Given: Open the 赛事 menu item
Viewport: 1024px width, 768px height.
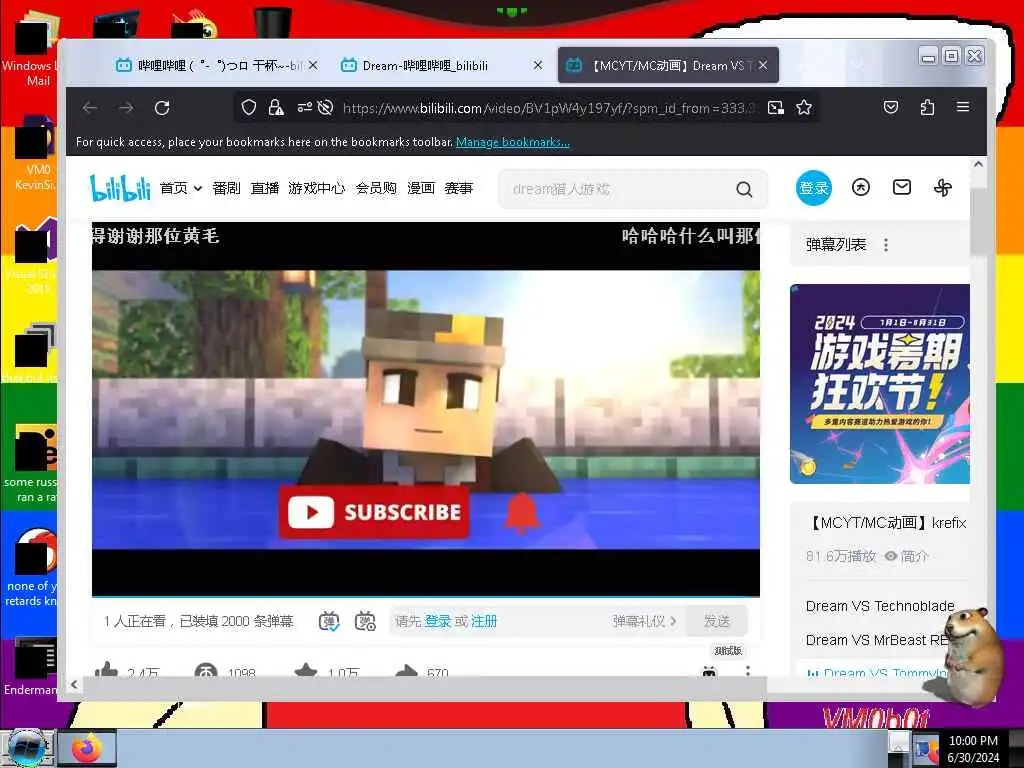Looking at the screenshot, I should (458, 188).
